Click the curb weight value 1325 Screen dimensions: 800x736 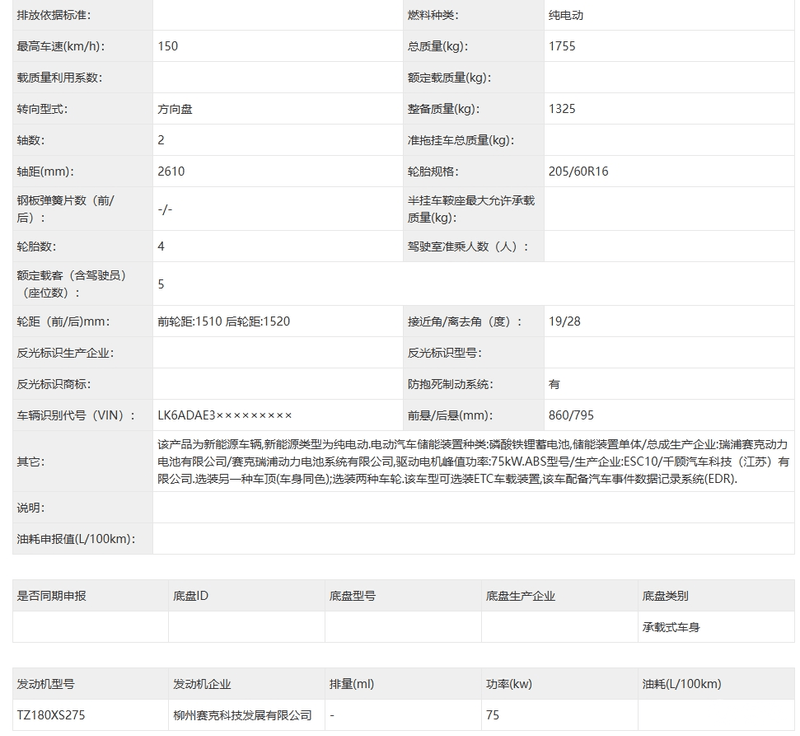tap(562, 109)
